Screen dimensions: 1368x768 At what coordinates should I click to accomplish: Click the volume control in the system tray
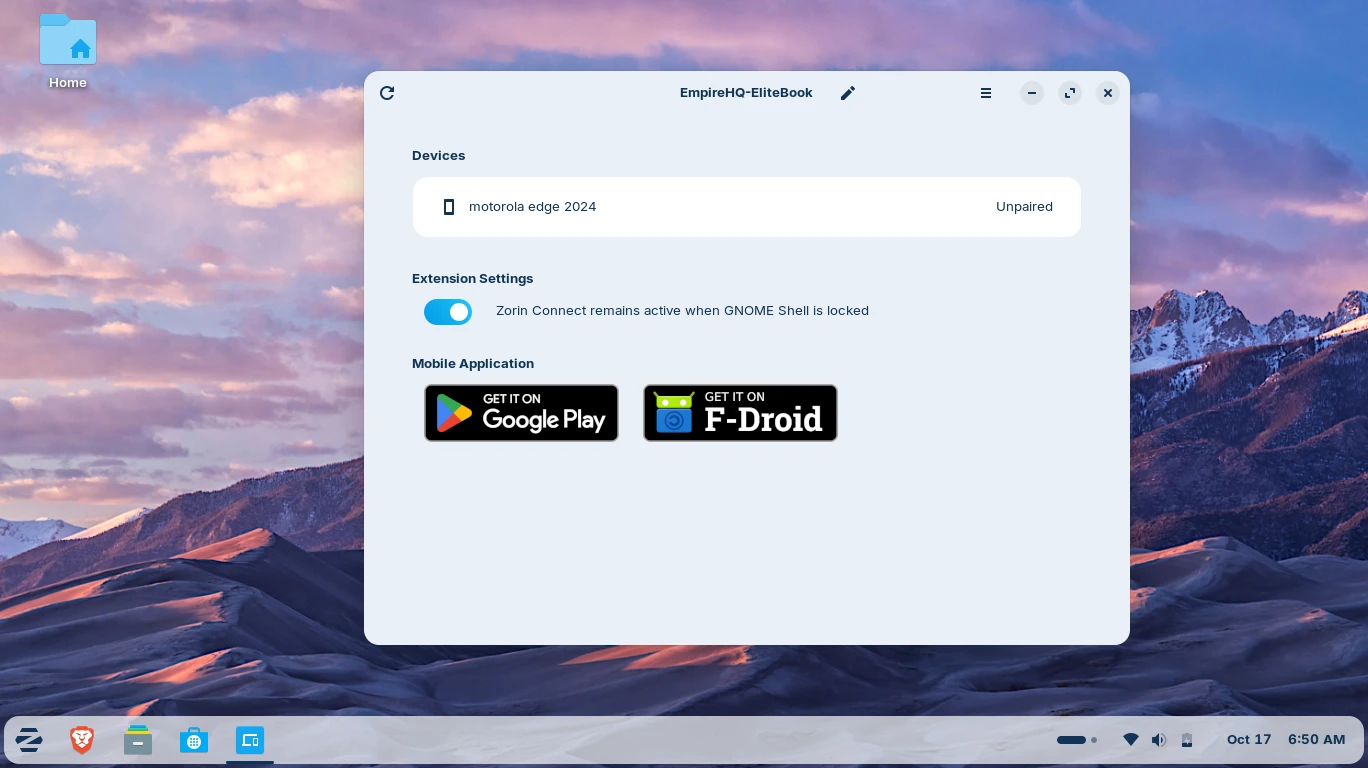click(x=1159, y=740)
